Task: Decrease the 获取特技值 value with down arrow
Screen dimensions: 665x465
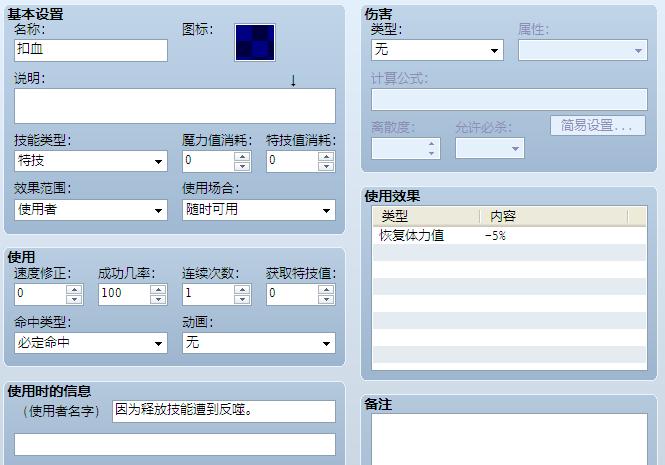Action: (326, 300)
